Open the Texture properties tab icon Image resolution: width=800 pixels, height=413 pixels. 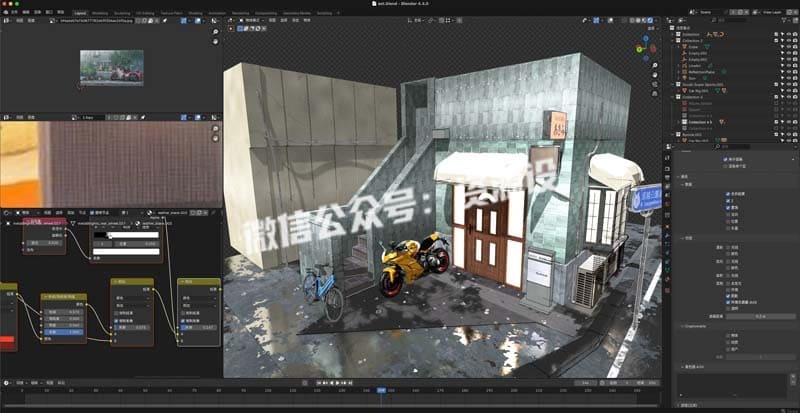(x=667, y=290)
